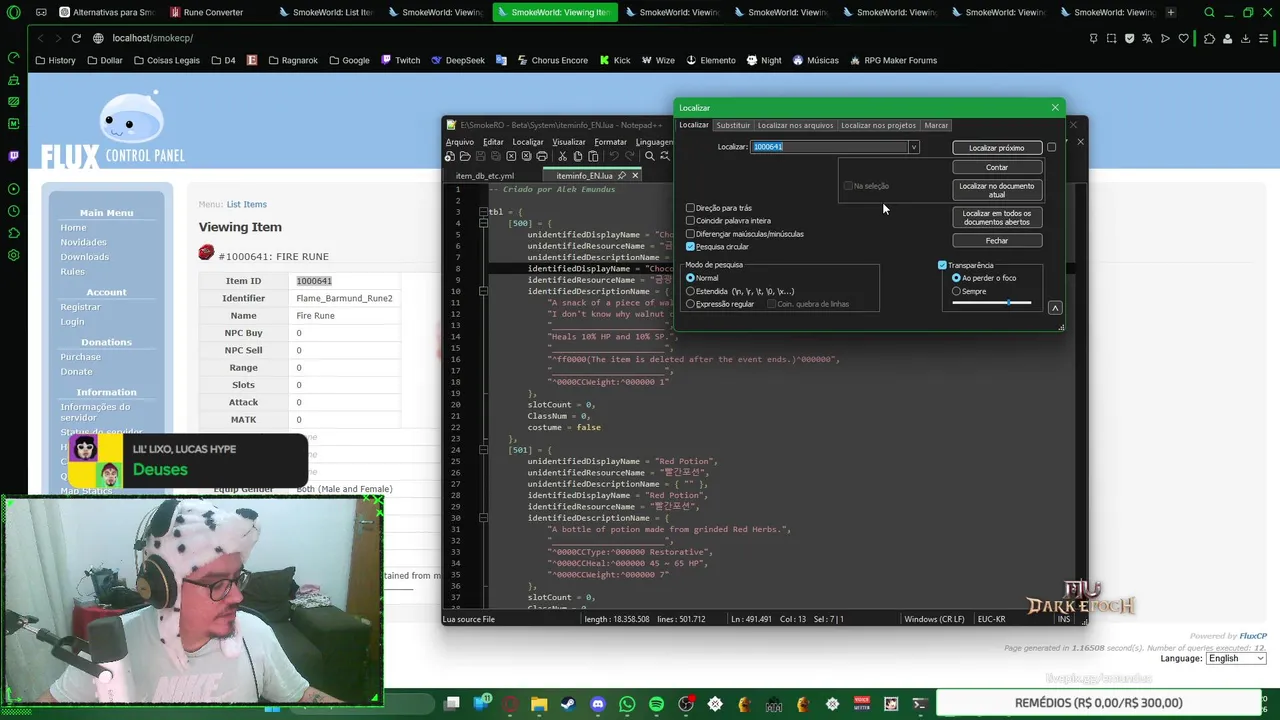
Task: Uncheck the 'Pesquisa circular' checkbox
Action: [x=690, y=247]
